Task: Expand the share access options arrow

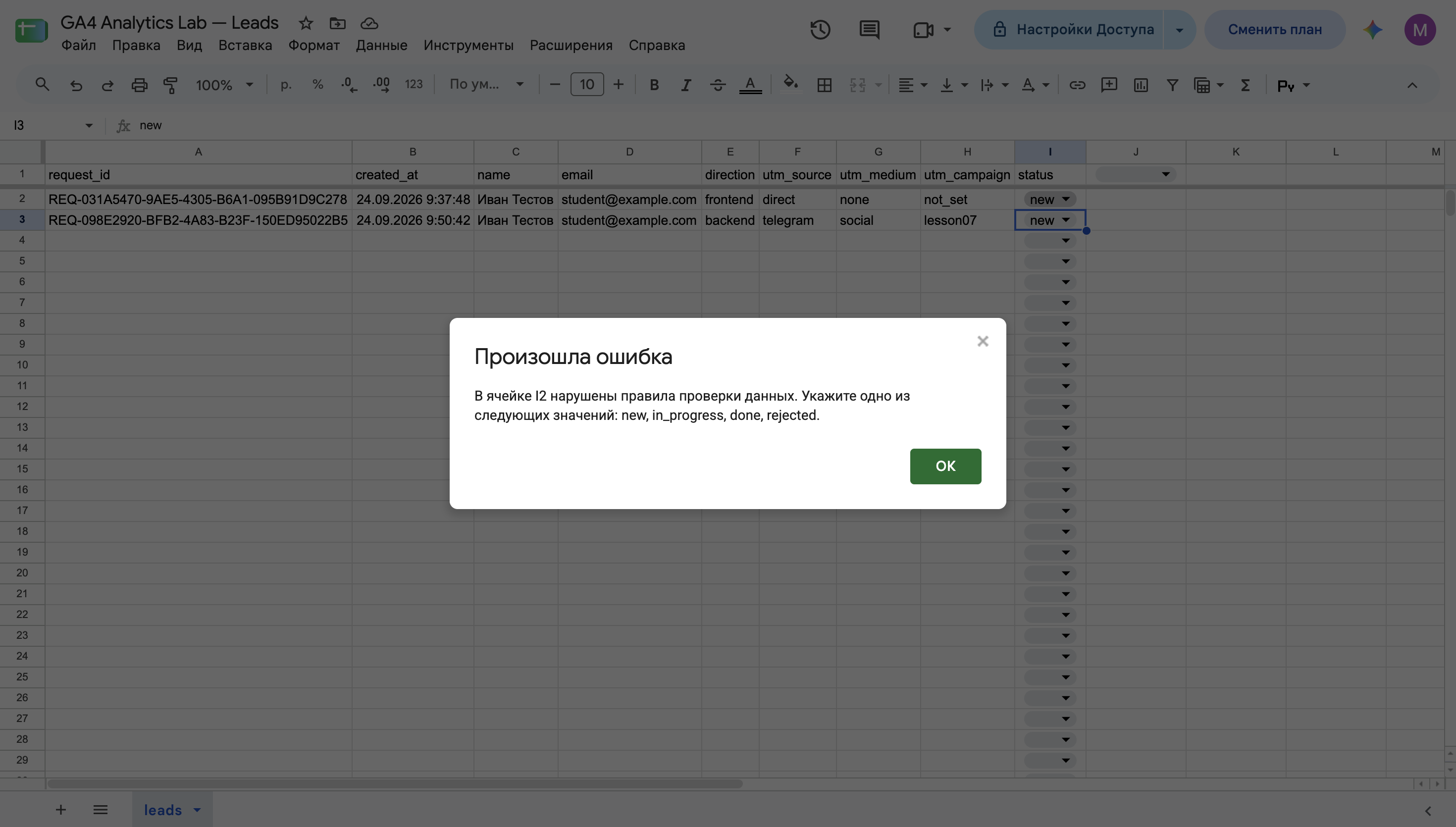Action: tap(1180, 30)
